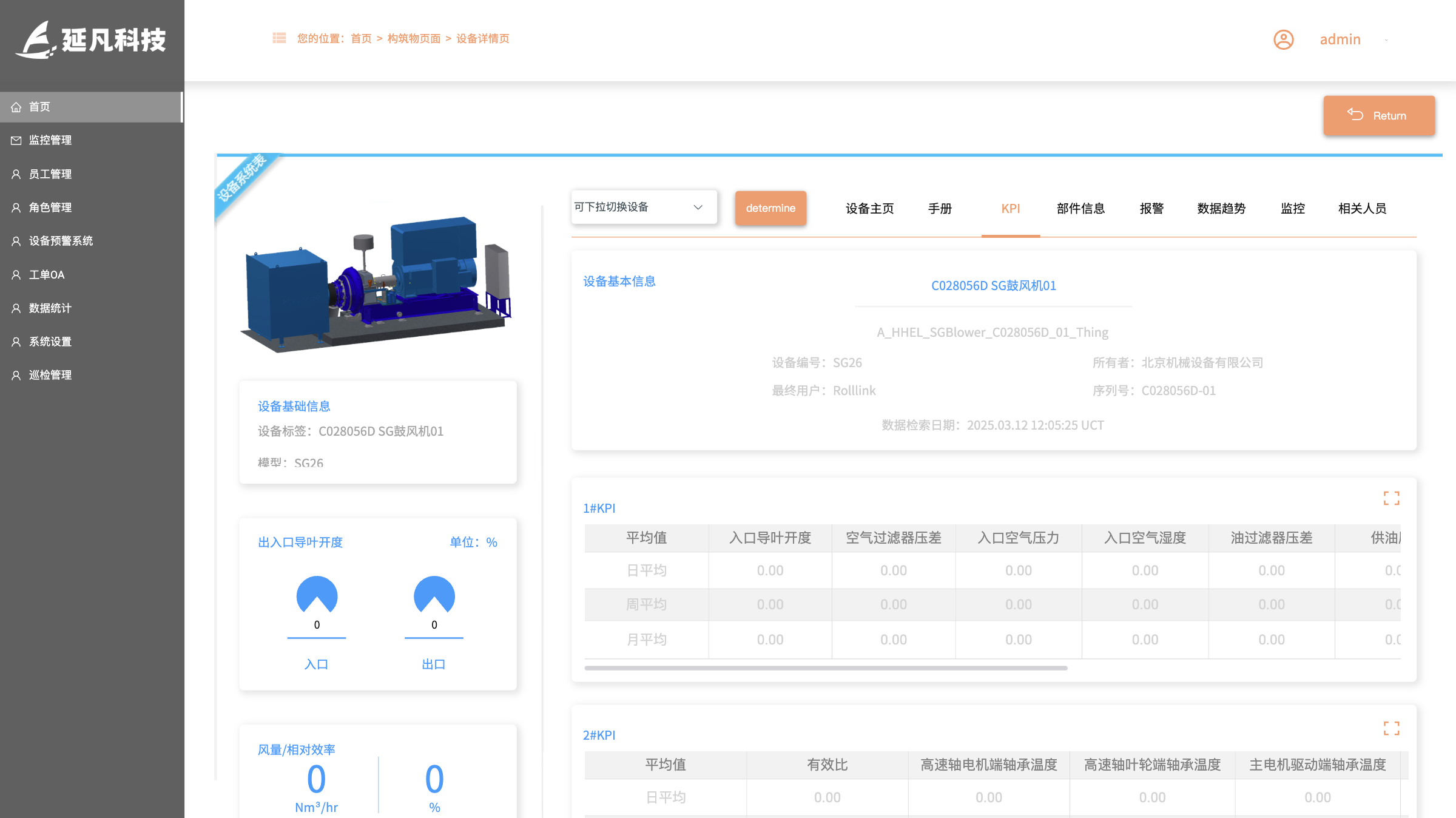Expand the 1#KPI panel fullscreen icon
Image resolution: width=1456 pixels, height=818 pixels.
pos(1392,498)
